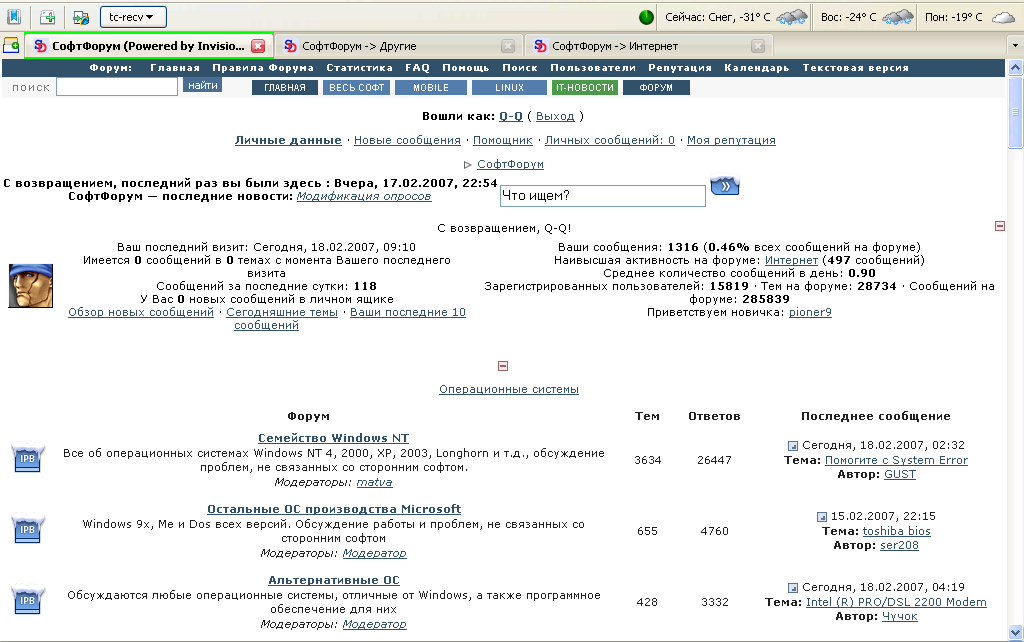Click the LINUX navigation button
The height and width of the screenshot is (642, 1024).
click(x=509, y=88)
